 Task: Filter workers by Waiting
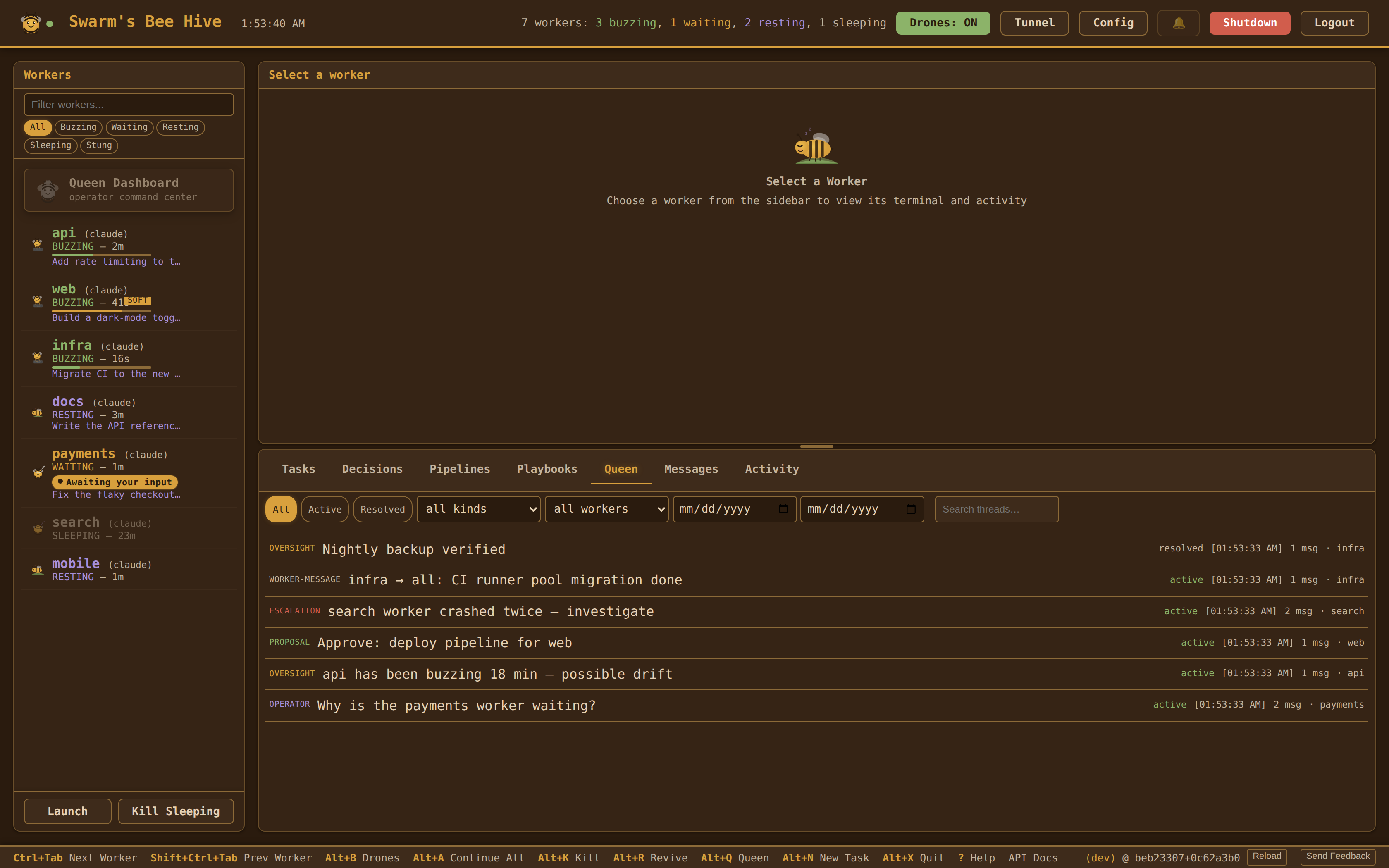130,127
